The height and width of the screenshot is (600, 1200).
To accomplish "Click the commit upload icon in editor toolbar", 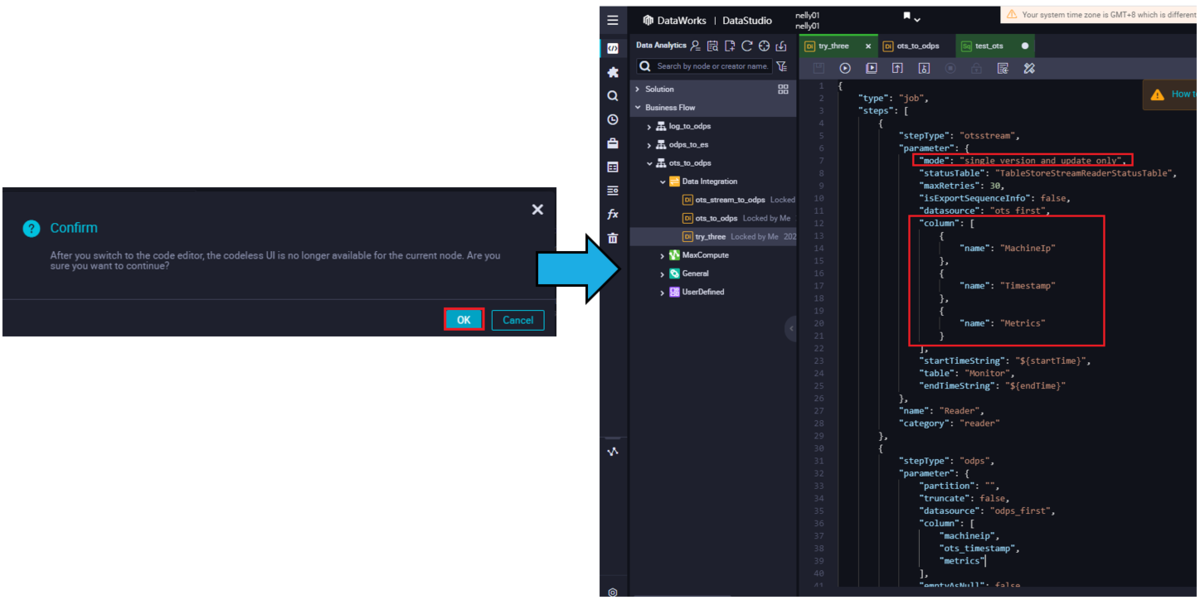I will pos(897,68).
